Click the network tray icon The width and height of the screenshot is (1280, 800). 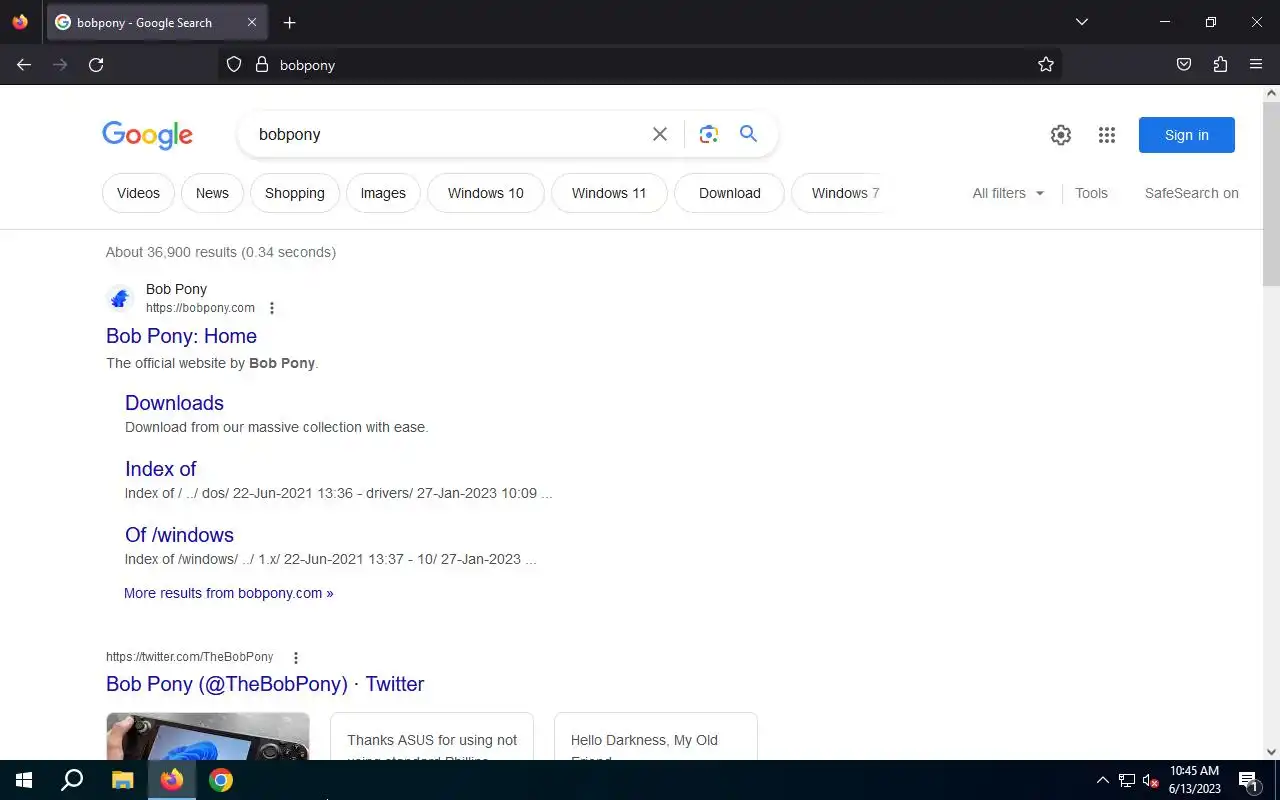(x=1127, y=780)
